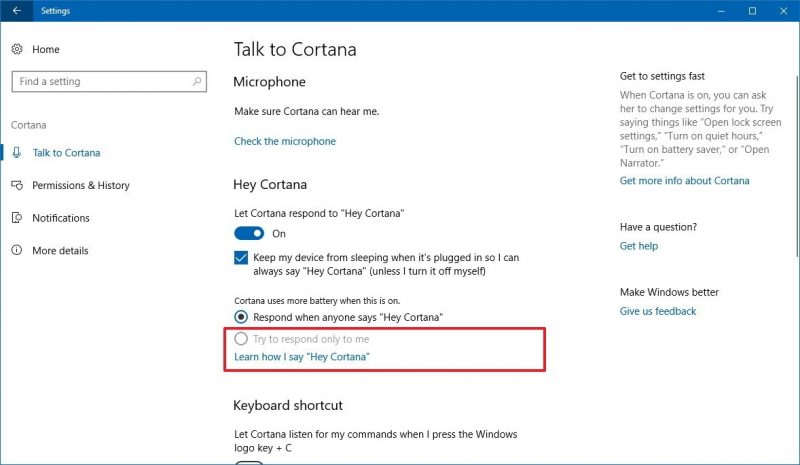Click the More details info icon
The image size is (800, 465).
[17, 250]
